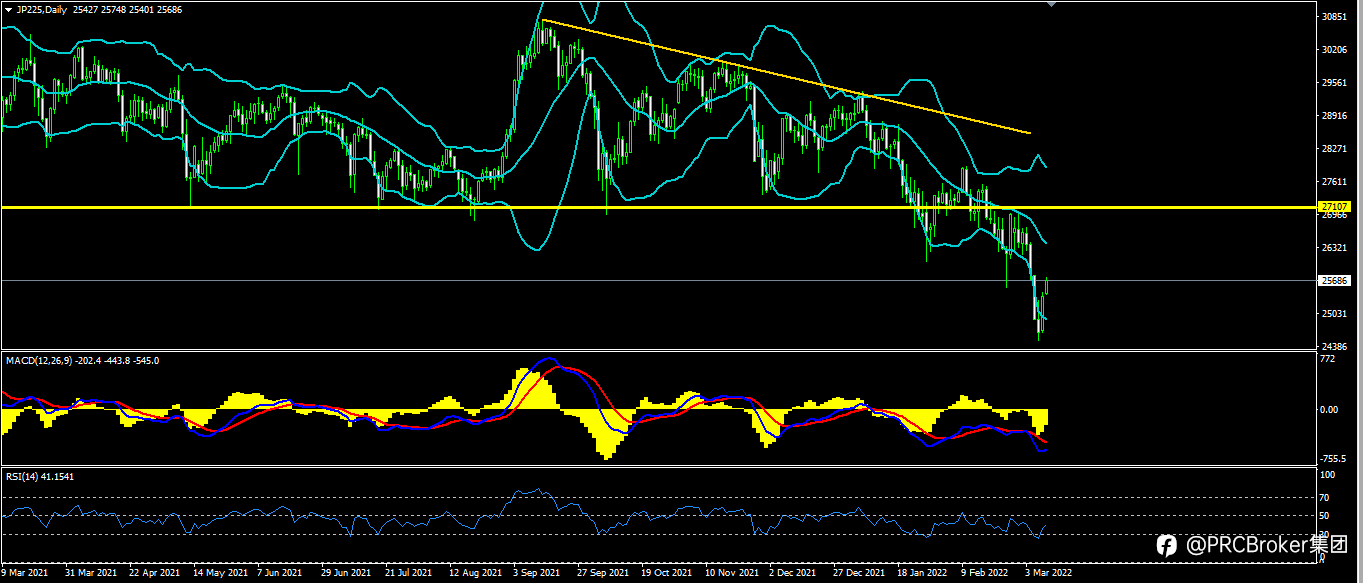Click the 22 Apr 2021 date label
The width and height of the screenshot is (1363, 583).
click(x=155, y=574)
